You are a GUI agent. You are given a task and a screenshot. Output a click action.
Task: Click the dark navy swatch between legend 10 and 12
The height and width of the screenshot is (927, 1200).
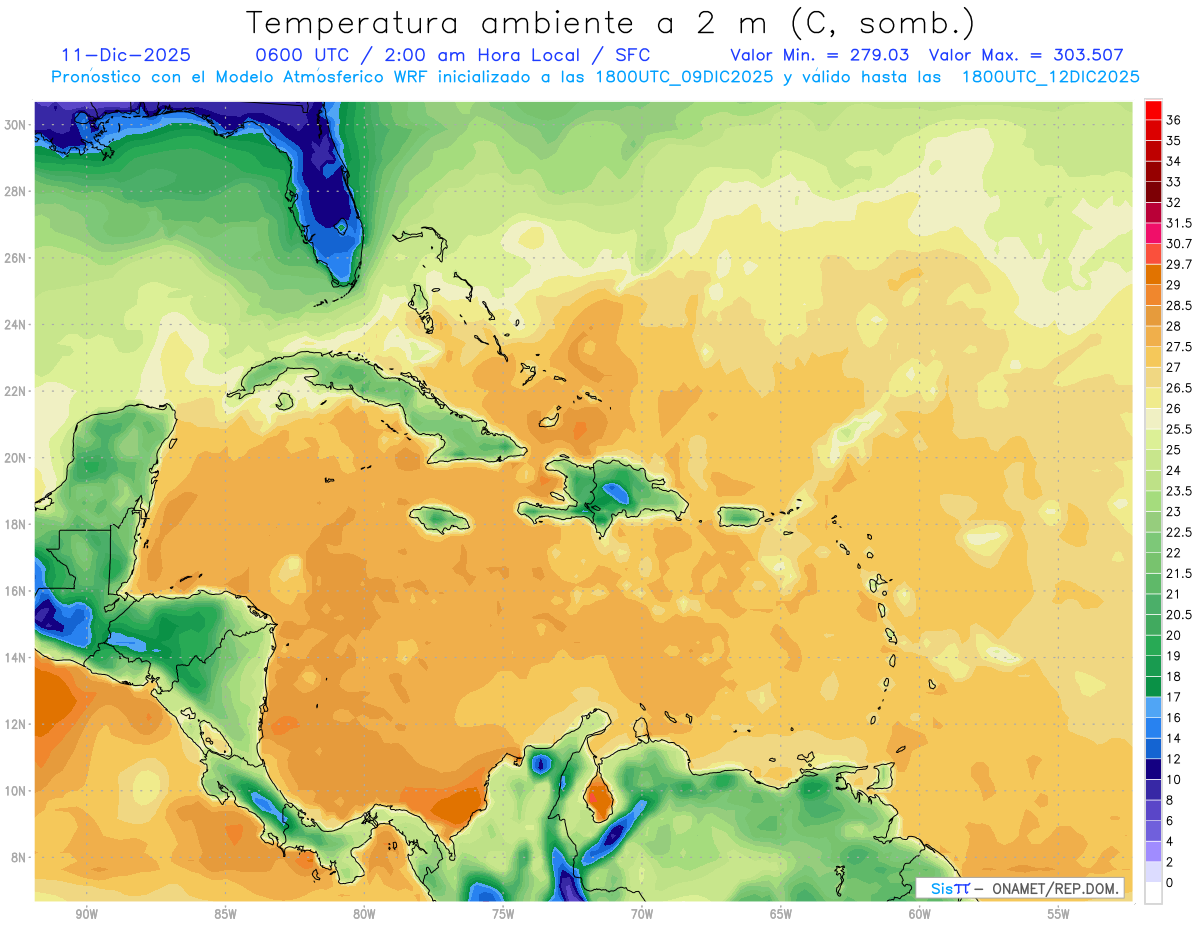[1153, 769]
